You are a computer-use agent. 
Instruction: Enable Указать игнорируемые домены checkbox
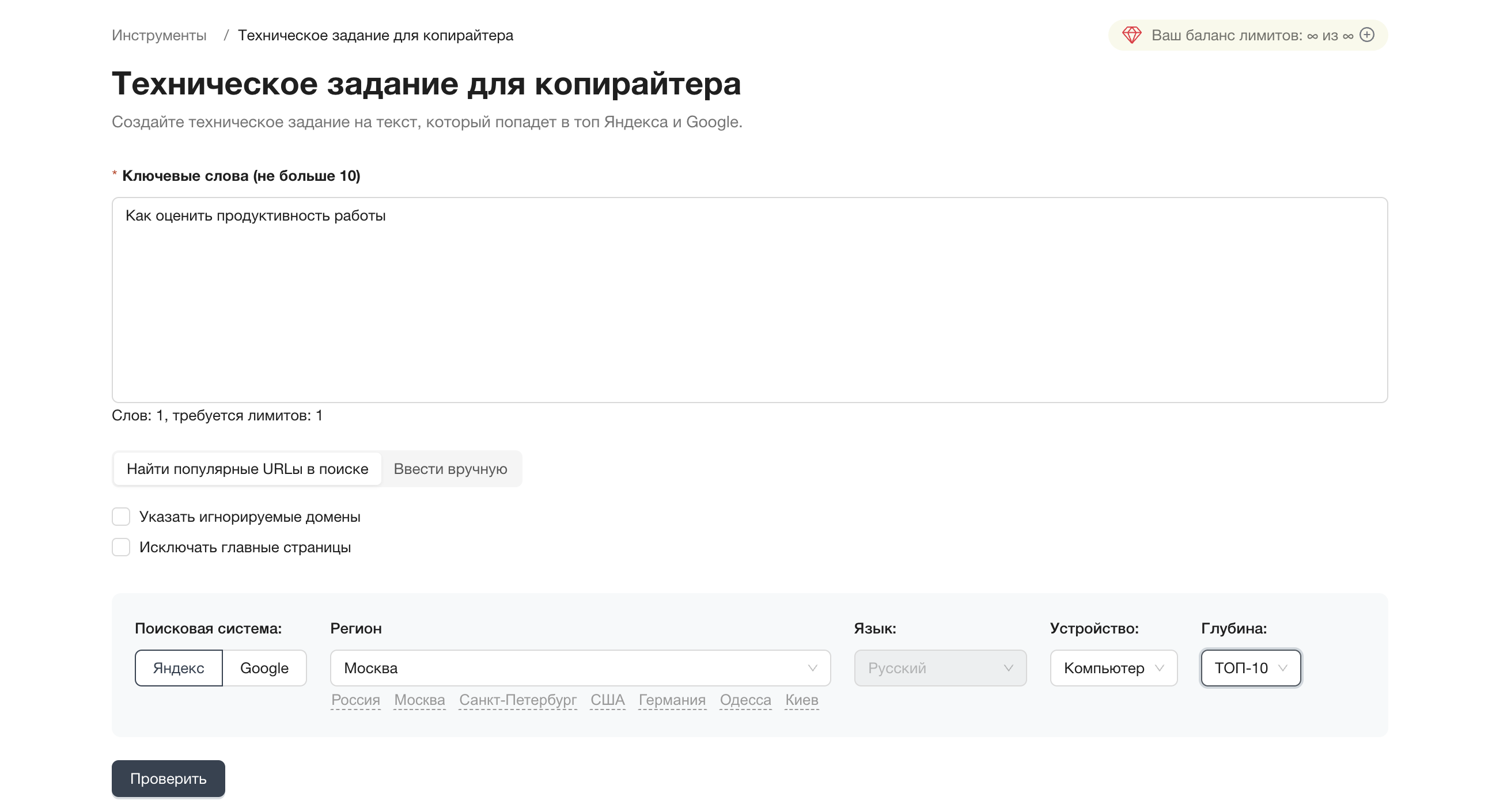click(x=121, y=517)
